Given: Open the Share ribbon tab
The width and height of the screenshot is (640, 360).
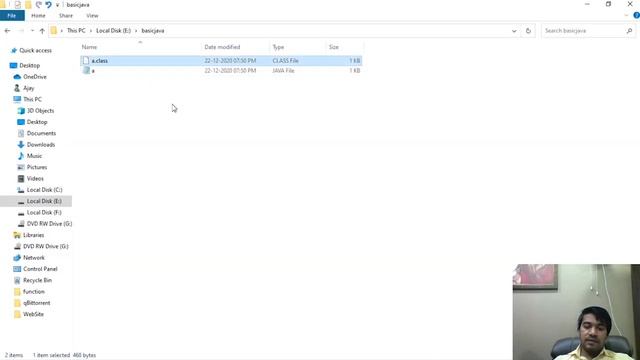Looking at the screenshot, I should 66,16.
